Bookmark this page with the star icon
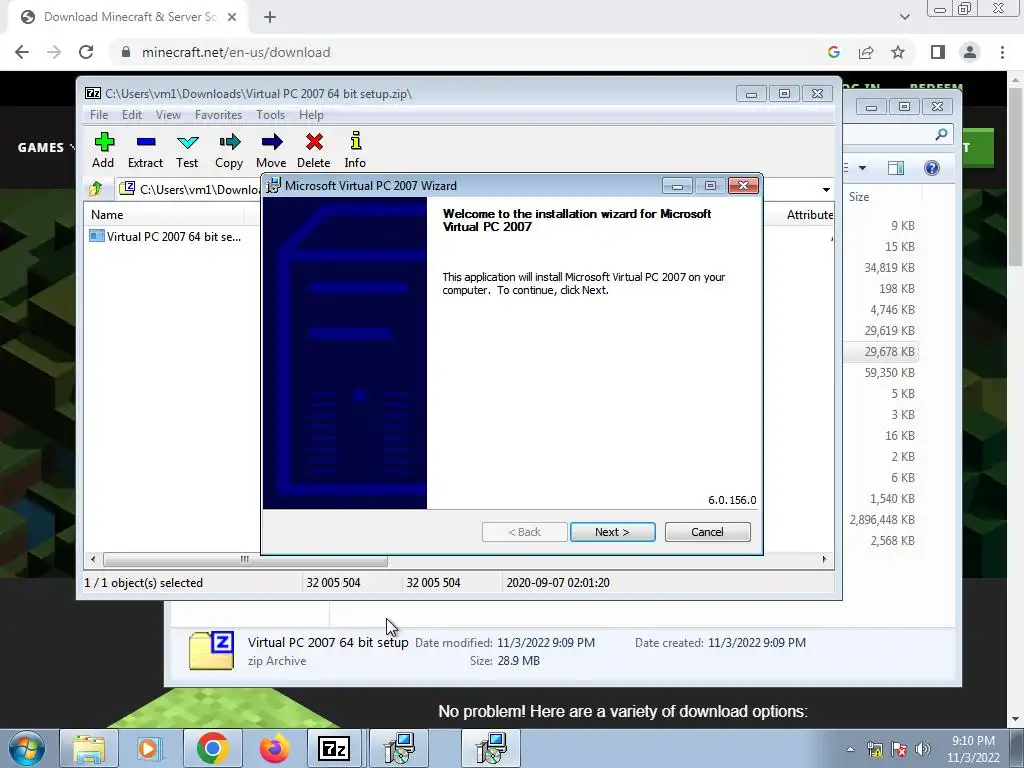Image resolution: width=1024 pixels, height=768 pixels. click(x=898, y=52)
